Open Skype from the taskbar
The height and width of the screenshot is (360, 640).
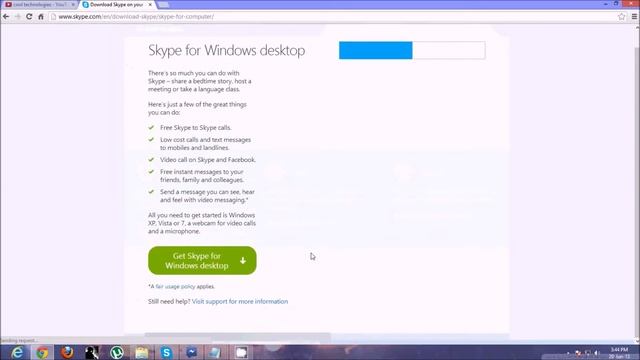166,352
